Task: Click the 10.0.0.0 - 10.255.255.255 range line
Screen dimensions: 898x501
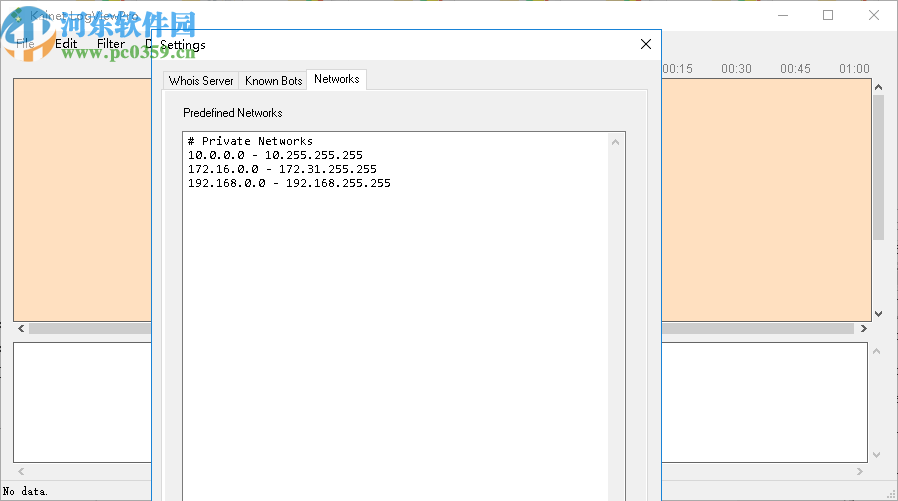Action: click(275, 155)
